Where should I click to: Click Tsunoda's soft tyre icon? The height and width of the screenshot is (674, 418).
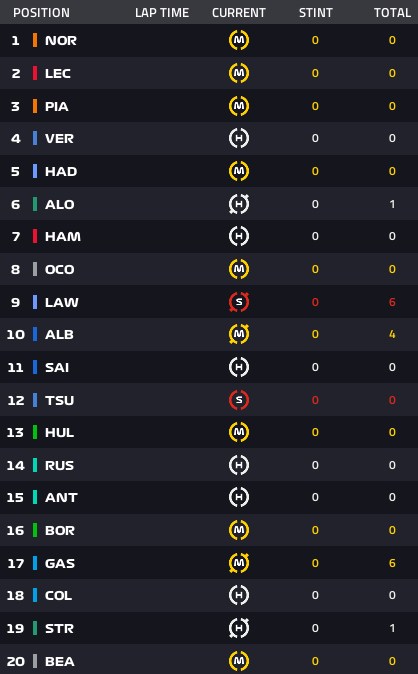(239, 400)
